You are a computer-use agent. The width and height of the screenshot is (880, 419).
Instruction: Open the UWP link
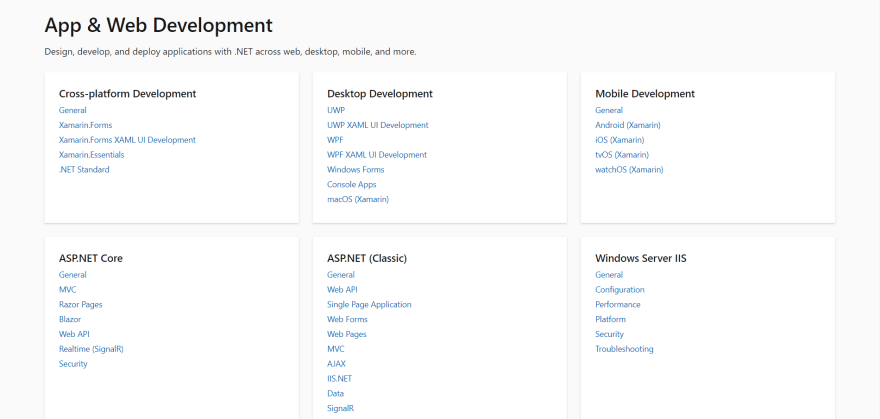click(x=336, y=110)
